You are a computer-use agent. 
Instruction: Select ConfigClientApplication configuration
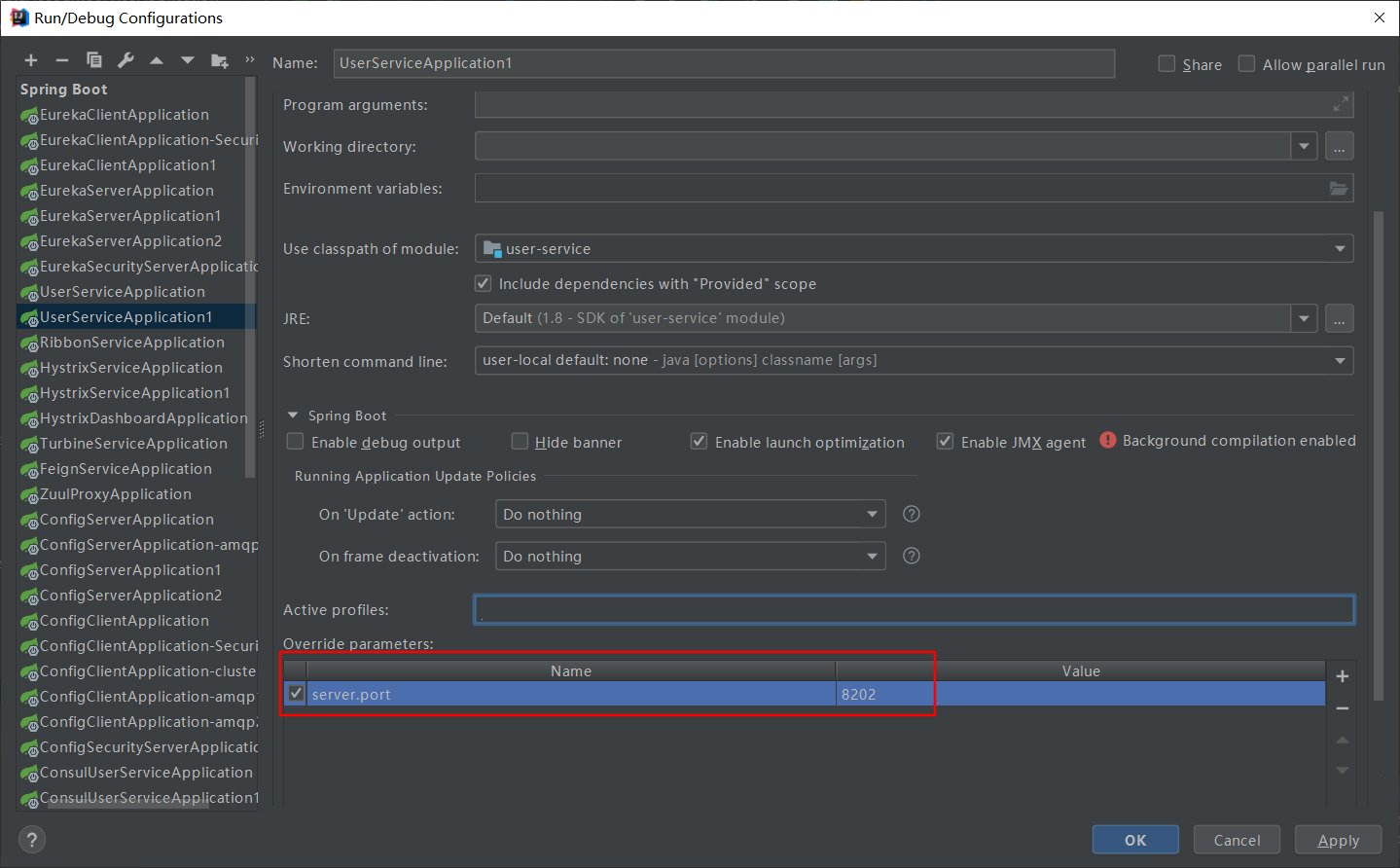(x=125, y=621)
